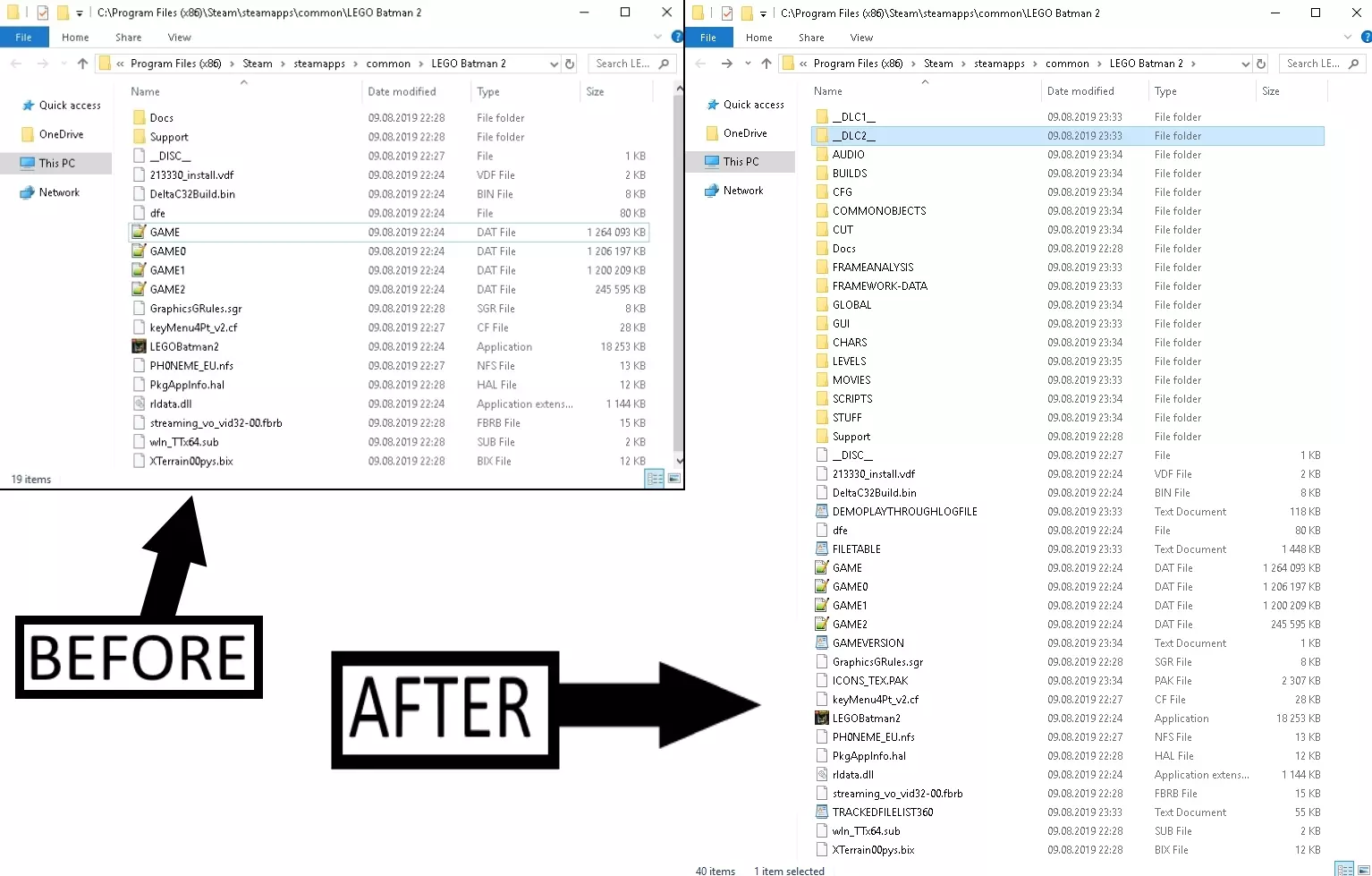Navigate to steamapps in left window breadcrumb
This screenshot has width=1372, height=876.
pyautogui.click(x=319, y=64)
